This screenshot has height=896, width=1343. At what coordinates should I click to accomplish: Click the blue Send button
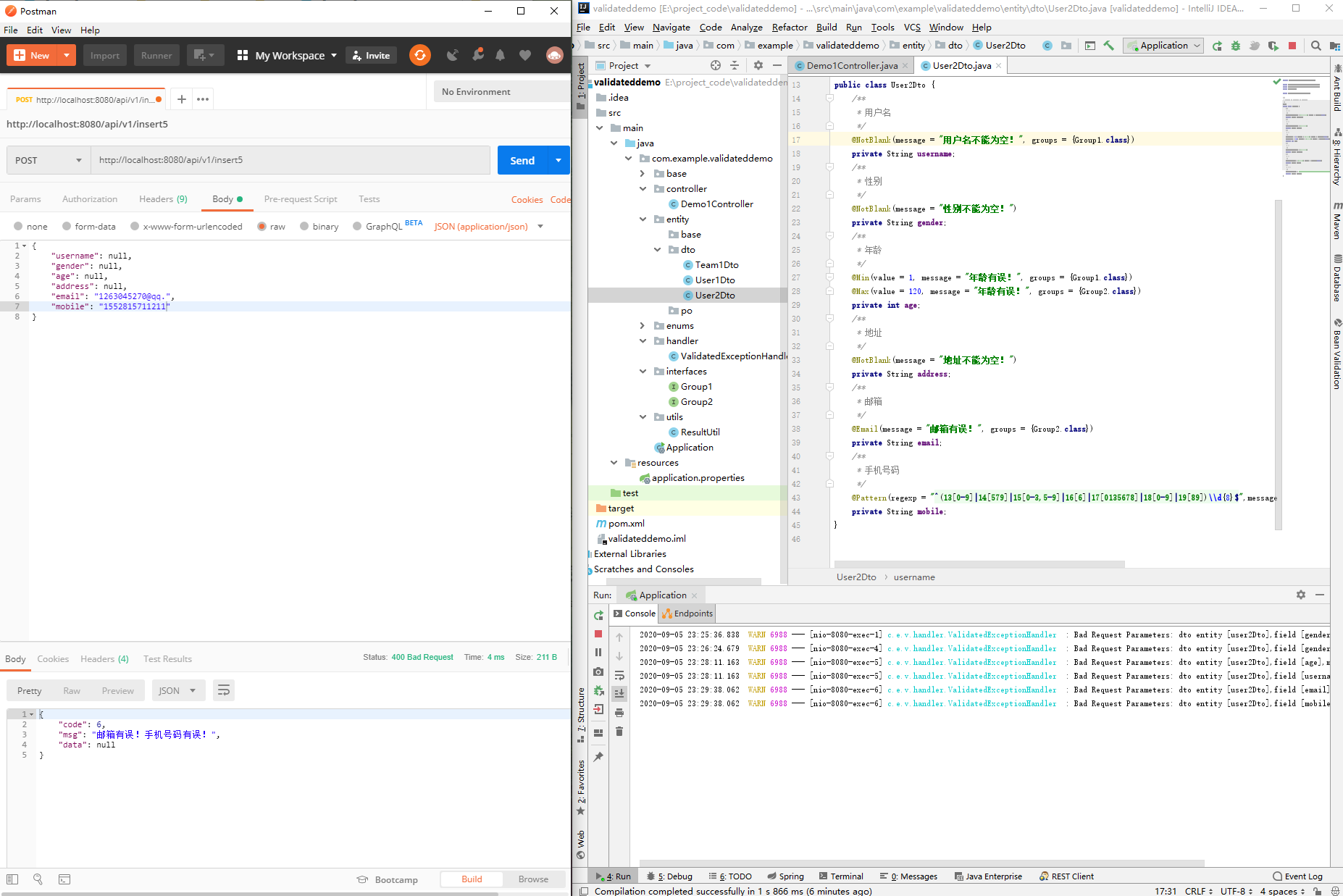pyautogui.click(x=522, y=160)
